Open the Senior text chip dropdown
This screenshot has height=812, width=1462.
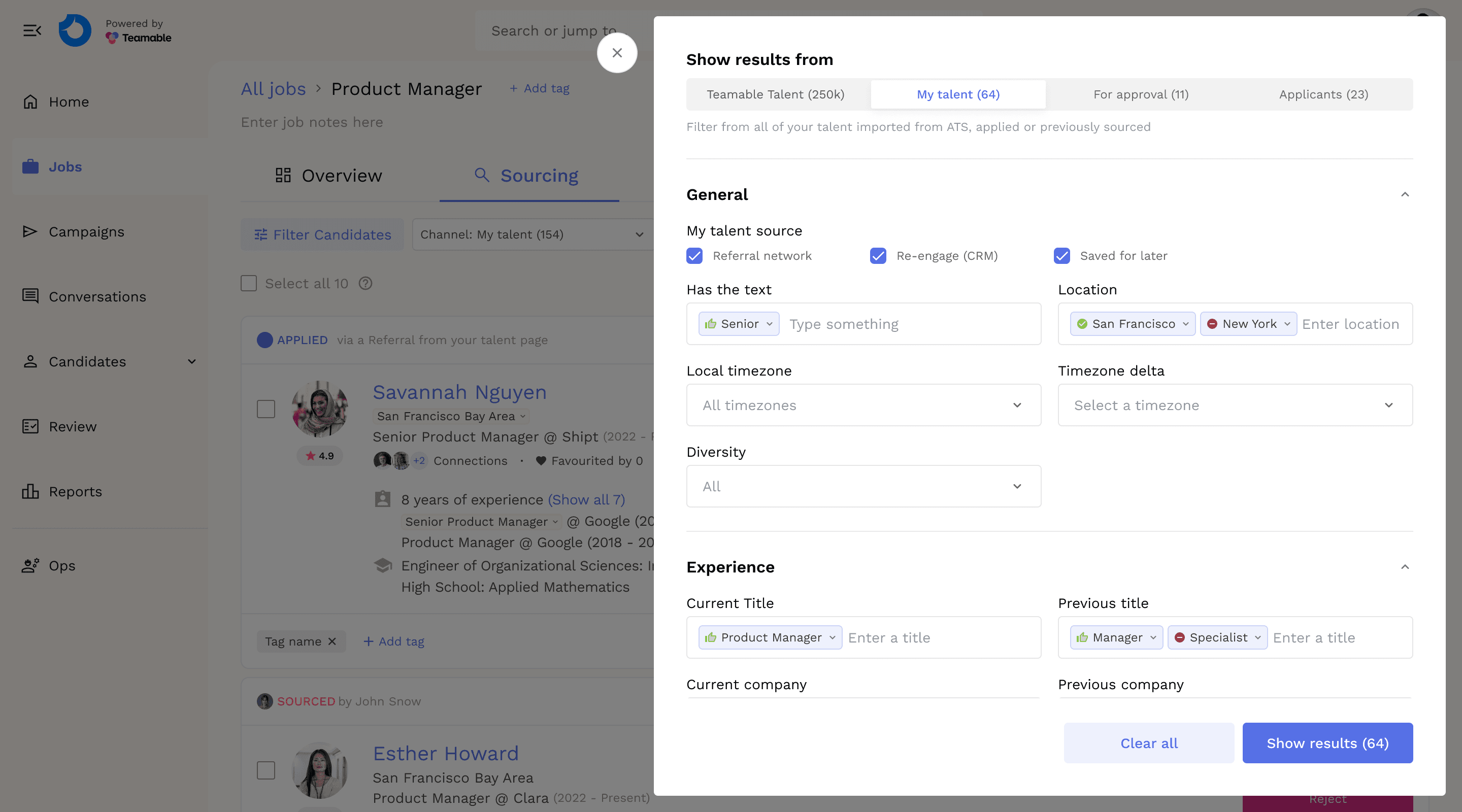[x=770, y=324]
